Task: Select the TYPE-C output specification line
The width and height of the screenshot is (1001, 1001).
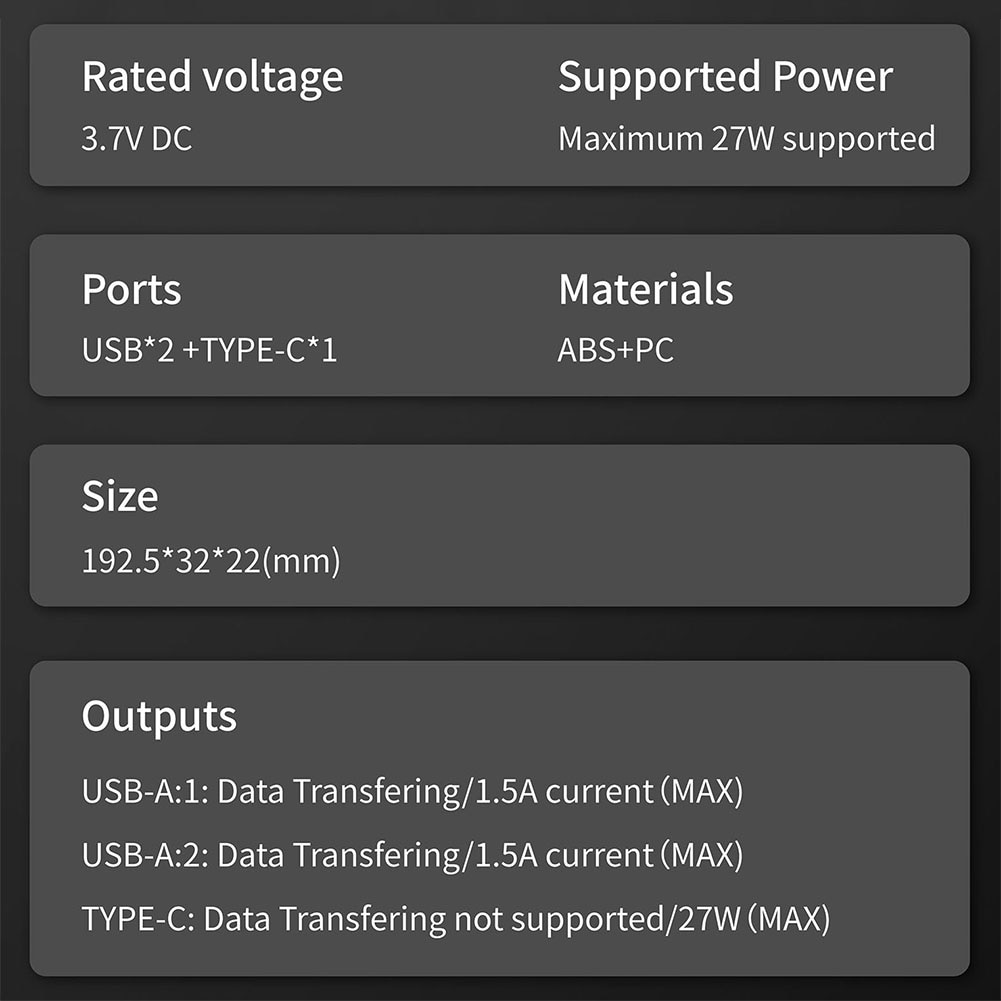Action: click(456, 920)
